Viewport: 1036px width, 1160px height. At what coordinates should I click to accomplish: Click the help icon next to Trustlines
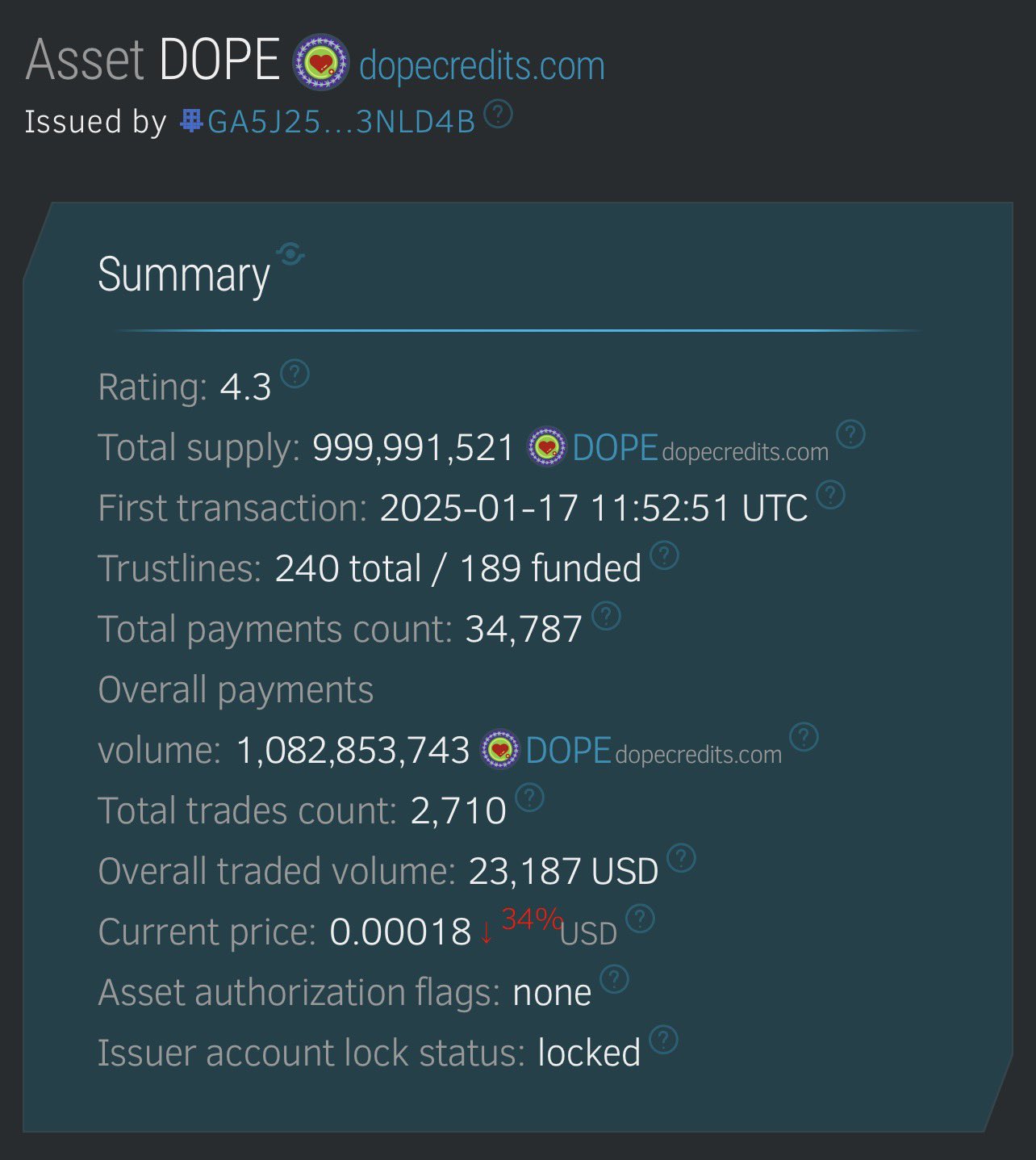coord(664,555)
